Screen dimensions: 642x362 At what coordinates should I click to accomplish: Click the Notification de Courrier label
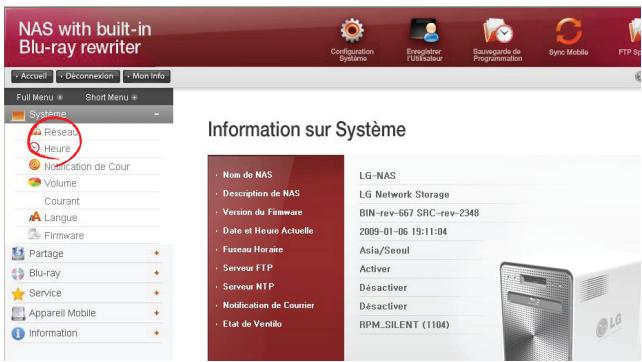269,305
